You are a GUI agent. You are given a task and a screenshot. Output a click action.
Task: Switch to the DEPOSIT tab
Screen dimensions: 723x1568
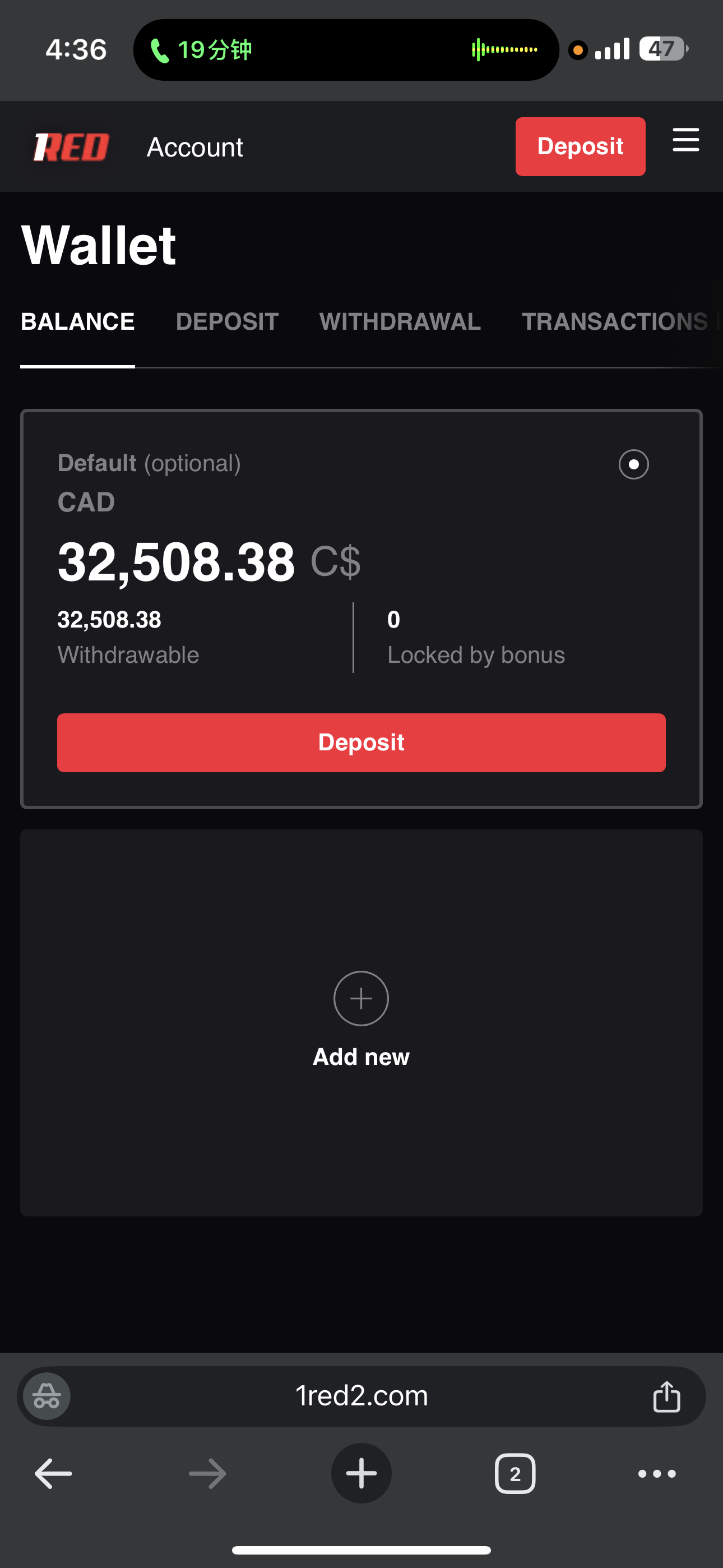pos(227,321)
